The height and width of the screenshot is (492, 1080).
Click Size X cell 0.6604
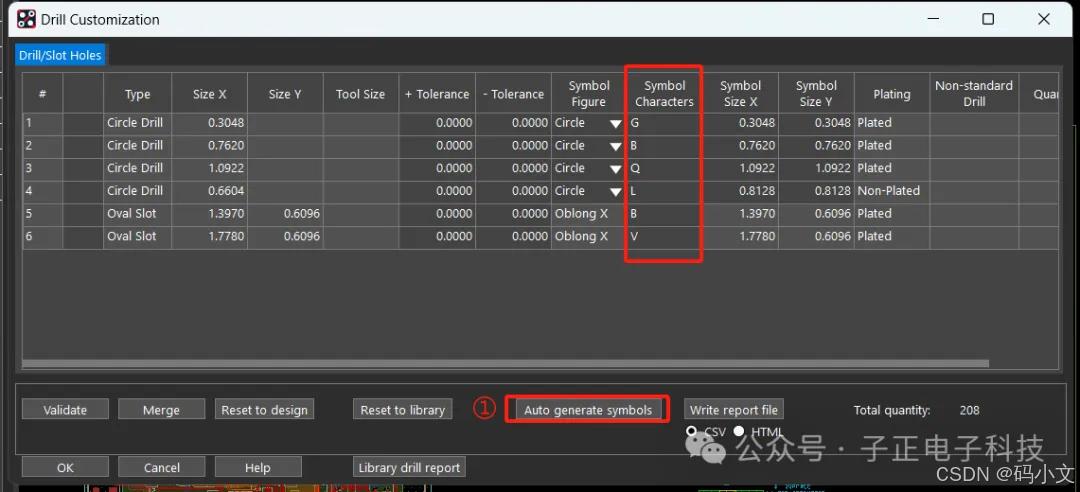(209, 192)
